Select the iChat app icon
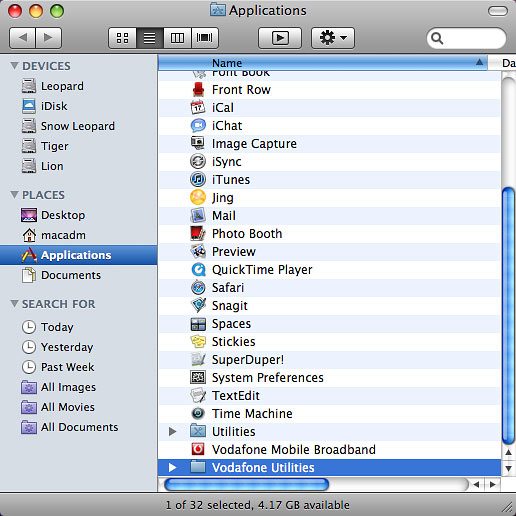This screenshot has width=516, height=516. [x=198, y=126]
